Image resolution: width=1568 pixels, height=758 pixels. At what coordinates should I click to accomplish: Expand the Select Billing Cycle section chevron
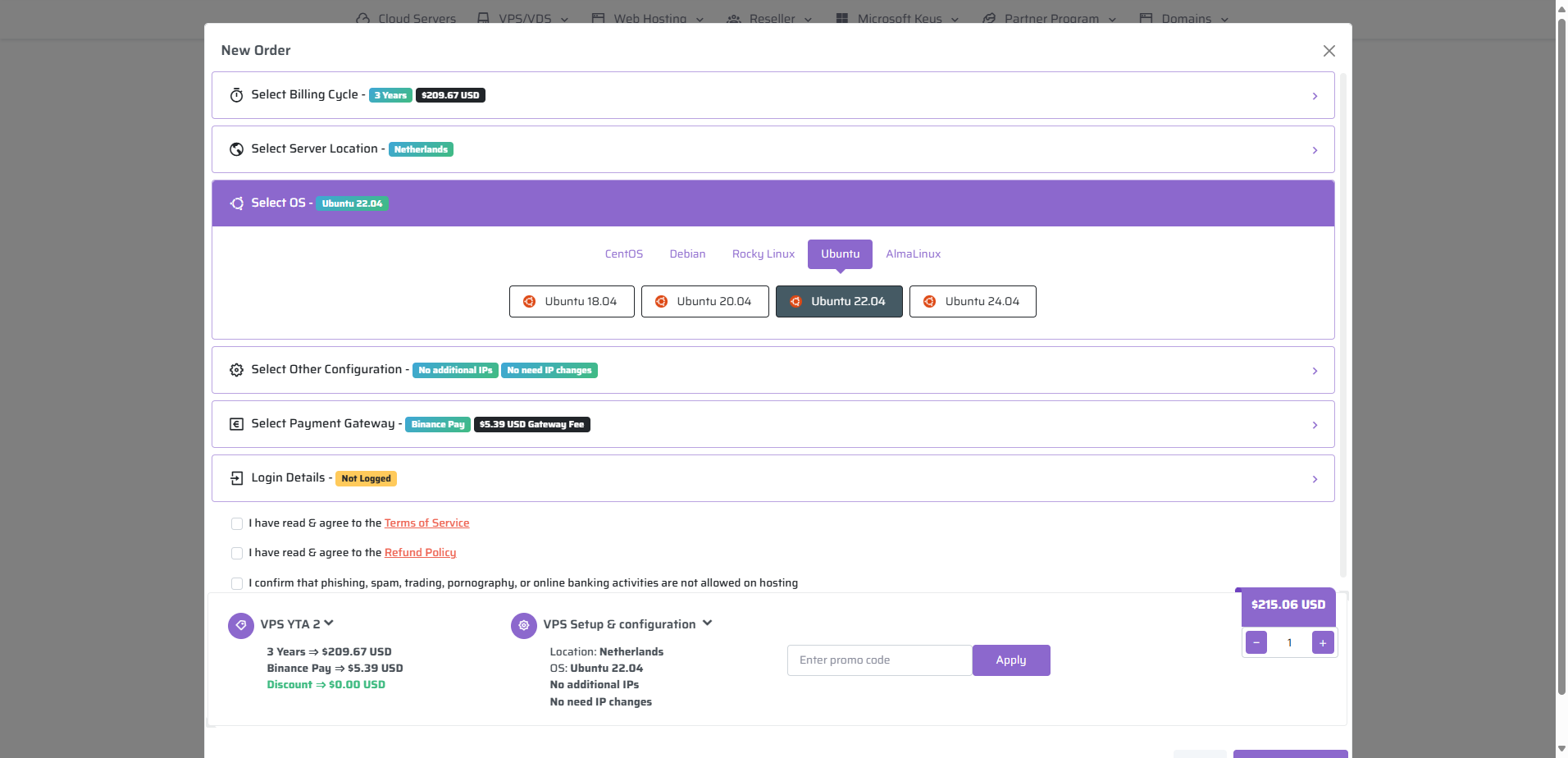(x=1315, y=96)
